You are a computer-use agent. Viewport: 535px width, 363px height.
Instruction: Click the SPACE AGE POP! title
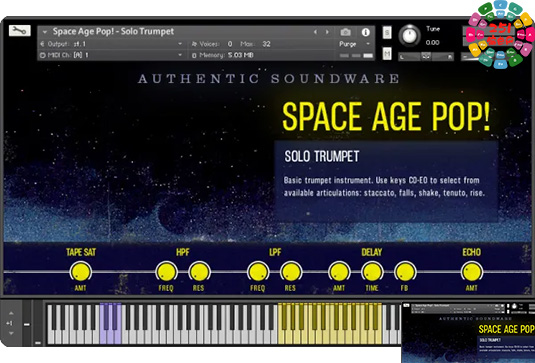coord(386,116)
